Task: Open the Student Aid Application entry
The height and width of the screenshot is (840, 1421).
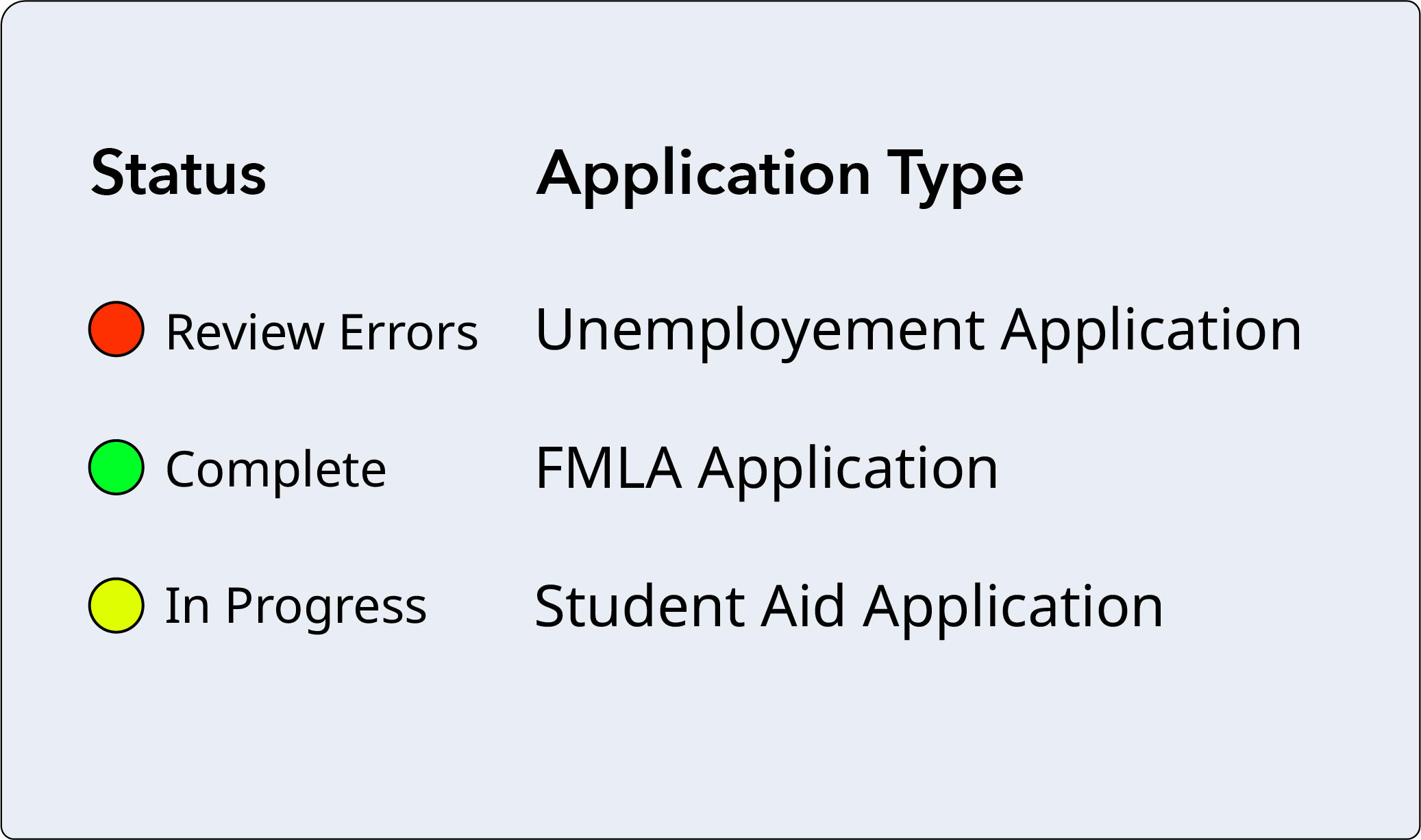Action: click(x=848, y=607)
